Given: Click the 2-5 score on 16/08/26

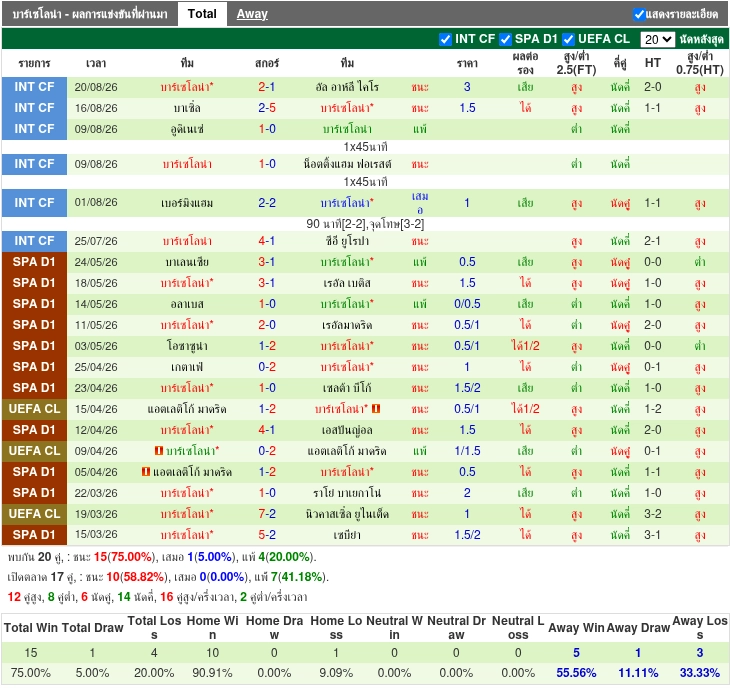Looking at the screenshot, I should pos(267,108).
